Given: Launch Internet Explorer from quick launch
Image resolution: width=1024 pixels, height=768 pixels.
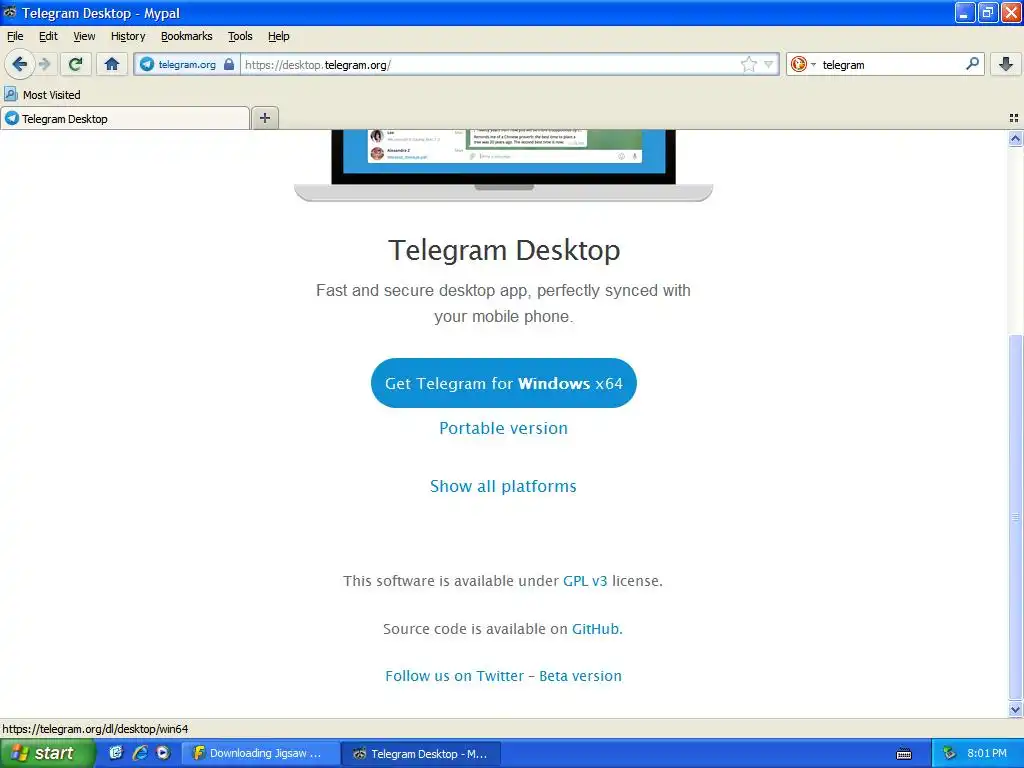Looking at the screenshot, I should 140,753.
